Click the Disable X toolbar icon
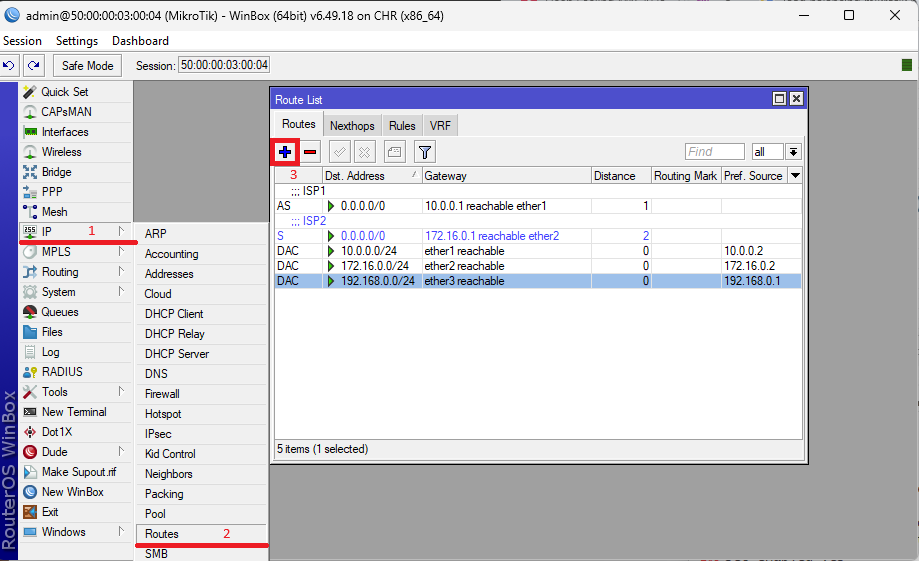 click(x=365, y=152)
